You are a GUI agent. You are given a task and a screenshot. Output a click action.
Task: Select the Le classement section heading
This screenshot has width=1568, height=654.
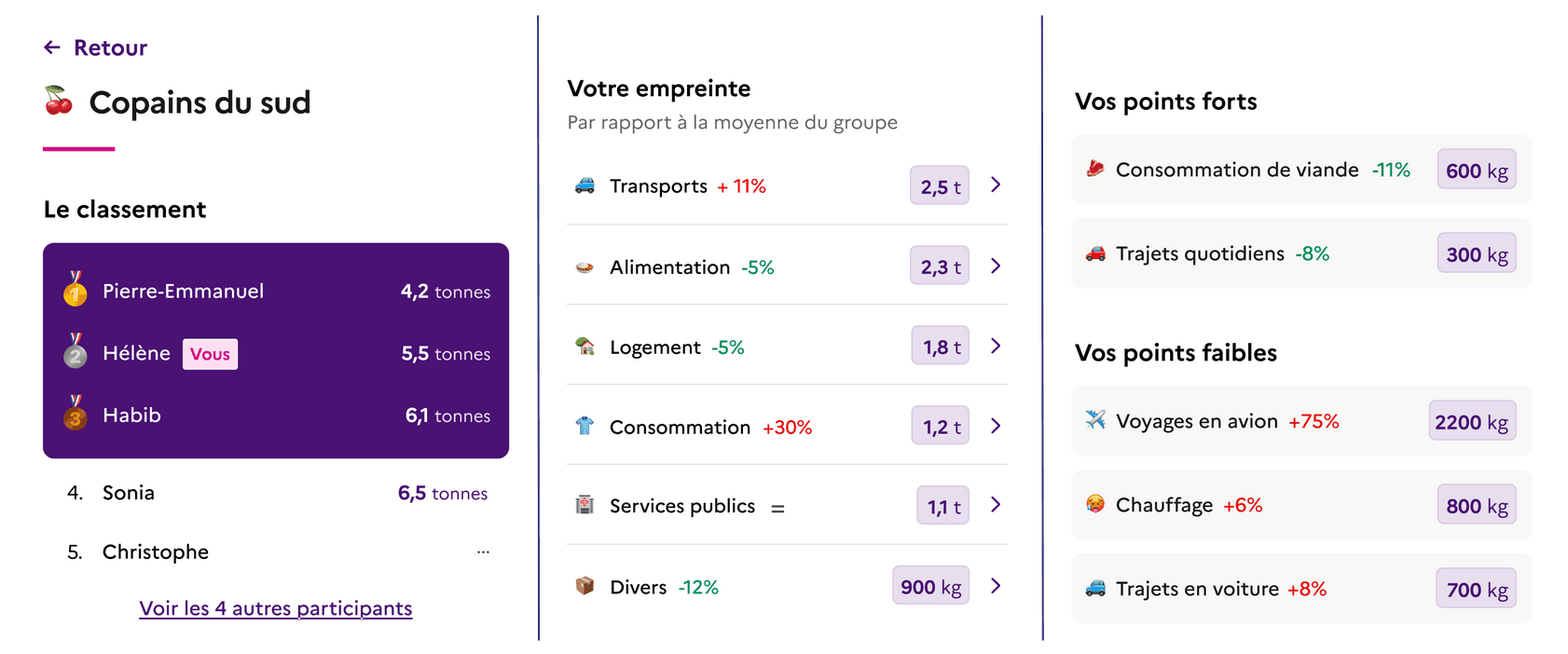[124, 210]
